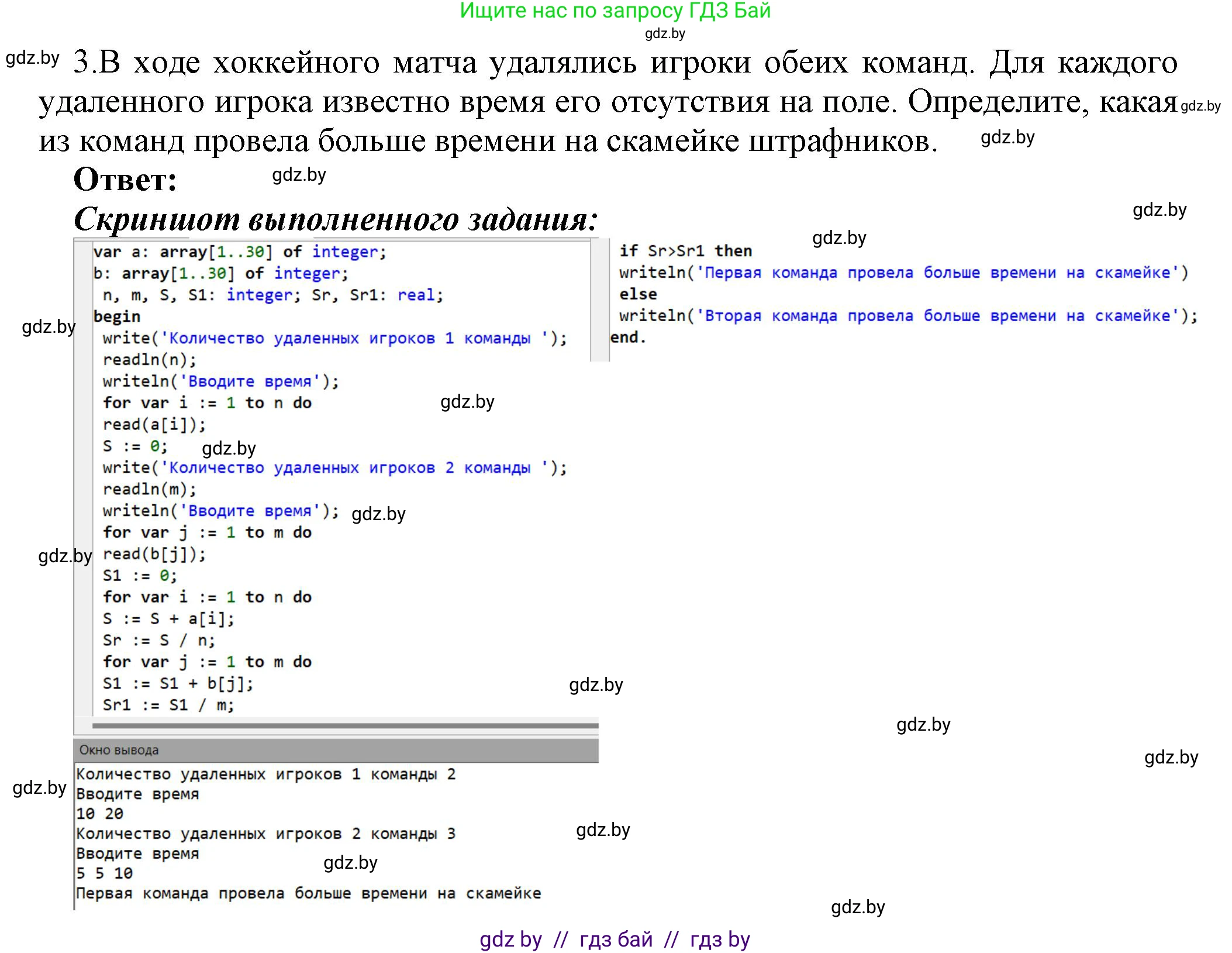Image resolution: width=1232 pixels, height=953 pixels.
Task: Click the "end." keyword in the code
Action: coord(627,336)
